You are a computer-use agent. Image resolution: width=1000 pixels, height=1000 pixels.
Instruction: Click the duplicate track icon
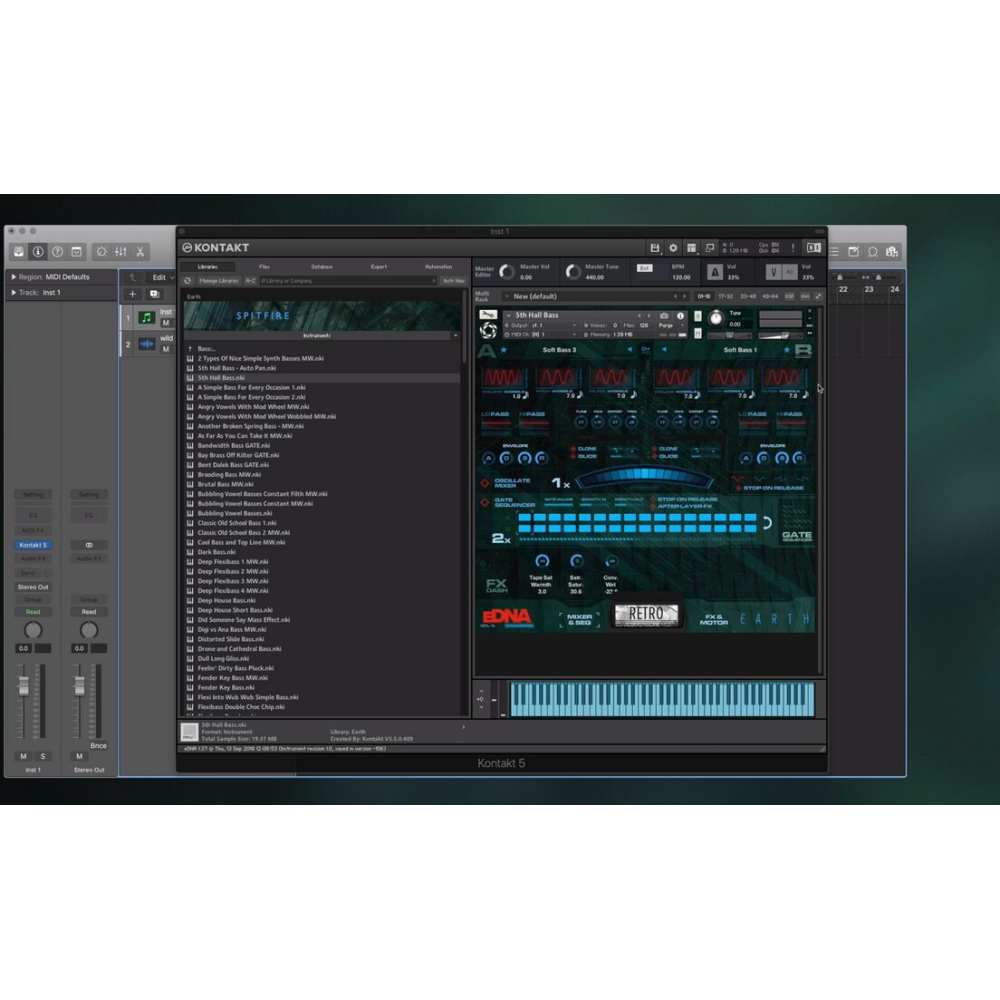pos(154,294)
